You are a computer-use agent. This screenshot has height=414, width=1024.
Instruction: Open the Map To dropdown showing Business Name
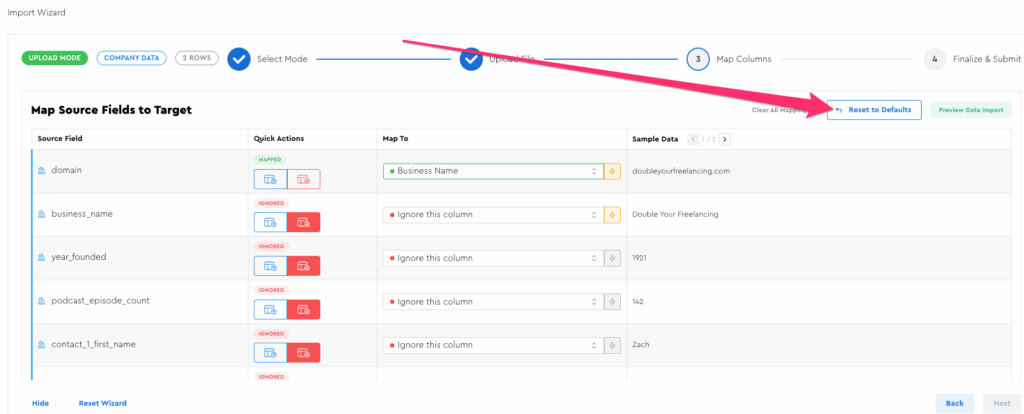coord(492,171)
